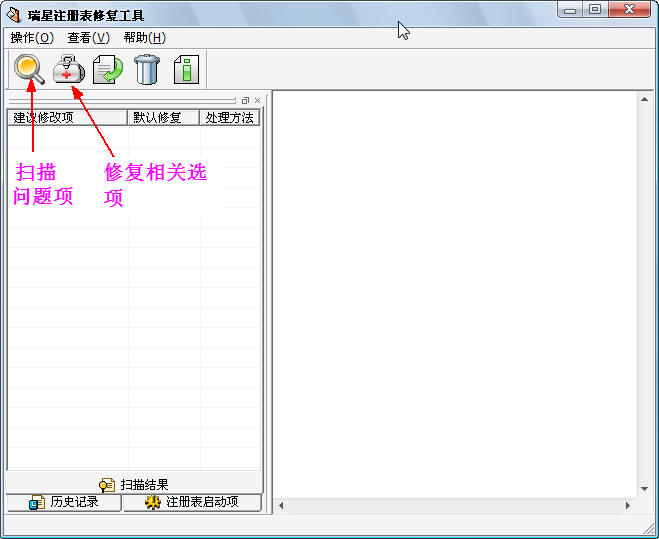Switch to the 注册表启动项 tab
This screenshot has height=539, width=659.
(x=192, y=502)
